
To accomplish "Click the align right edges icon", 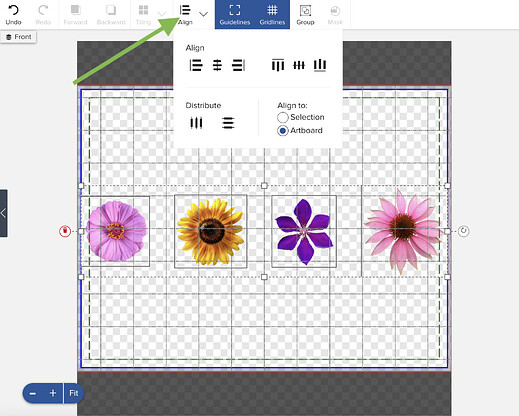I will coord(239,65).
